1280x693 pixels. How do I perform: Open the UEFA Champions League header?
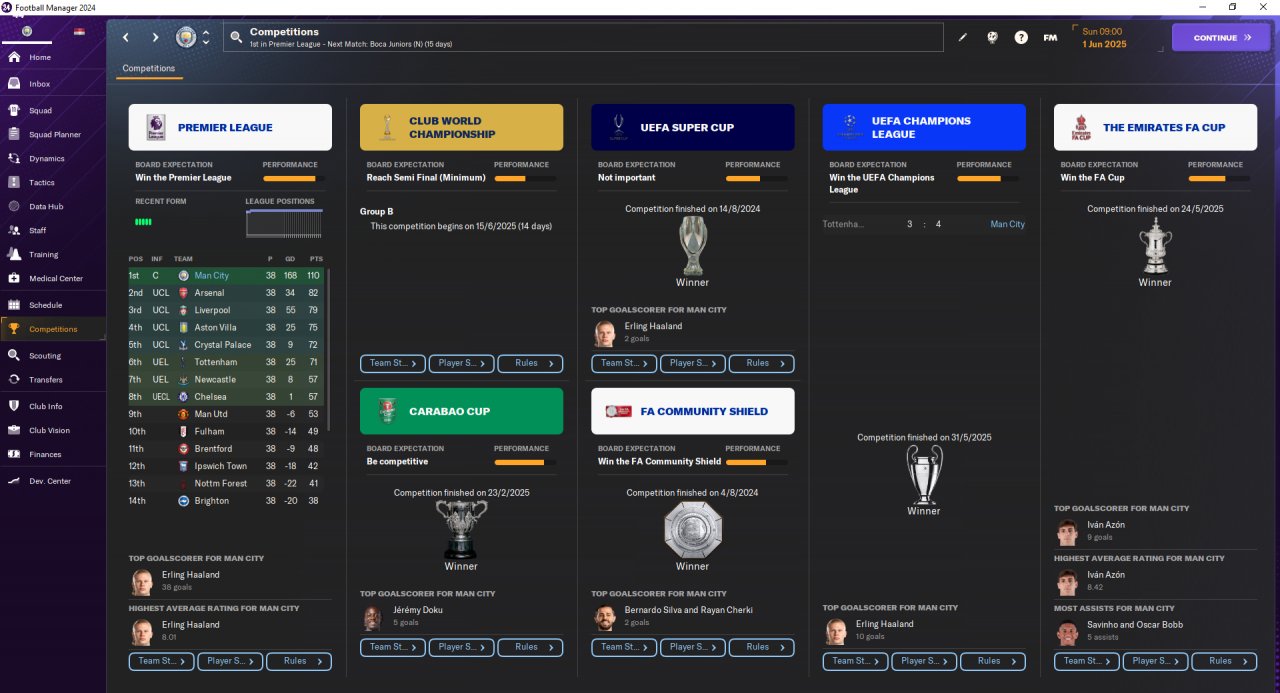tap(924, 127)
